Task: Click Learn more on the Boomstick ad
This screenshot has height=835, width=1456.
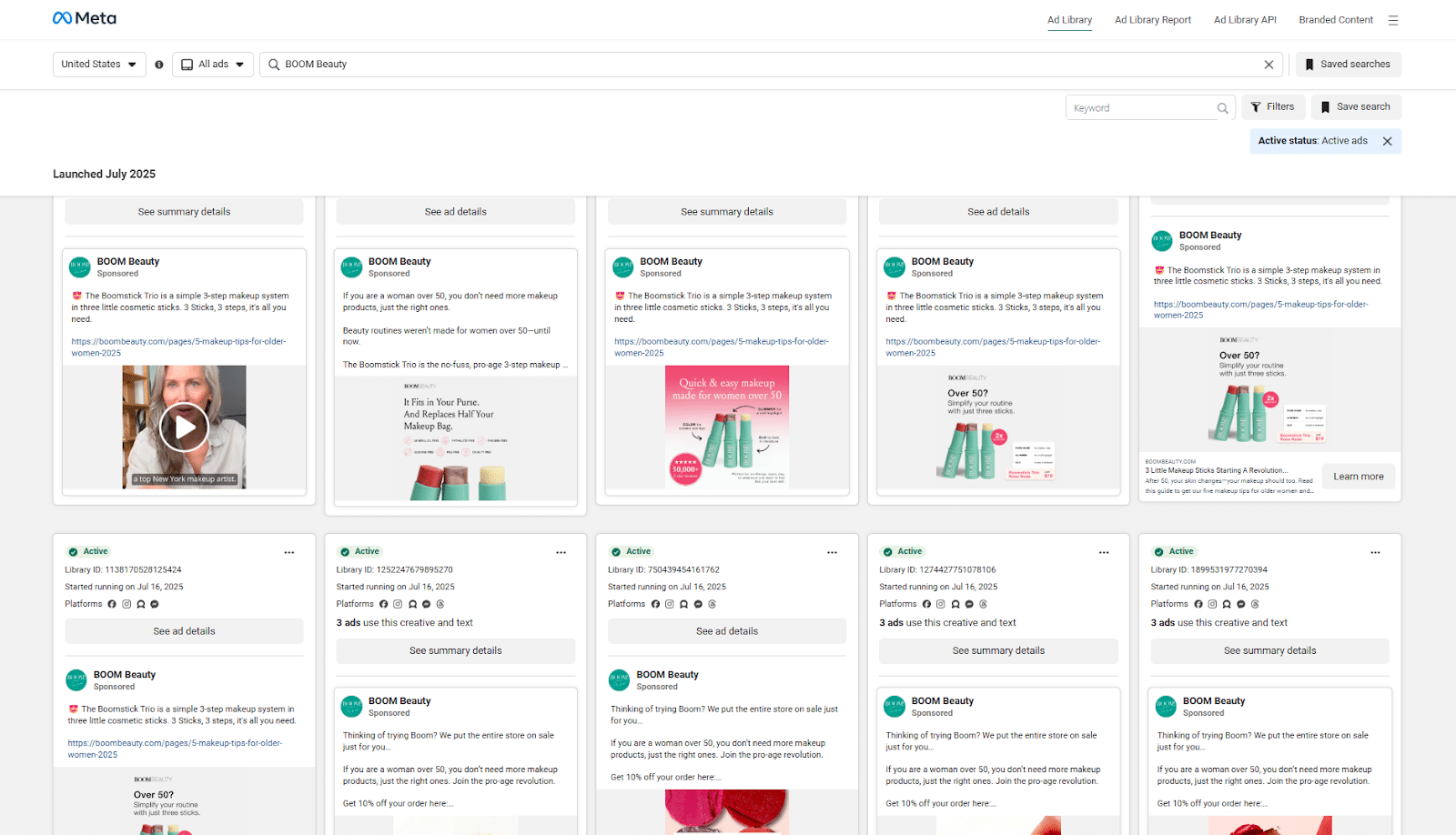Action: click(1359, 477)
